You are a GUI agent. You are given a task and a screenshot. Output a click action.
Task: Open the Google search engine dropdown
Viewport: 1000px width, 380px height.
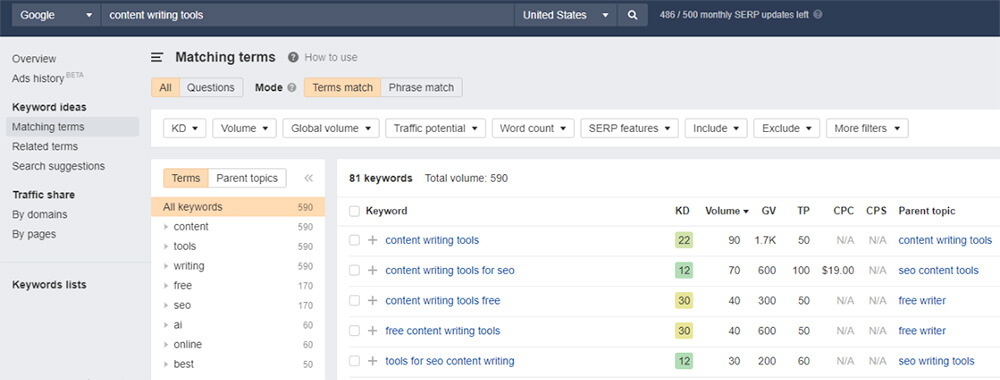point(56,15)
